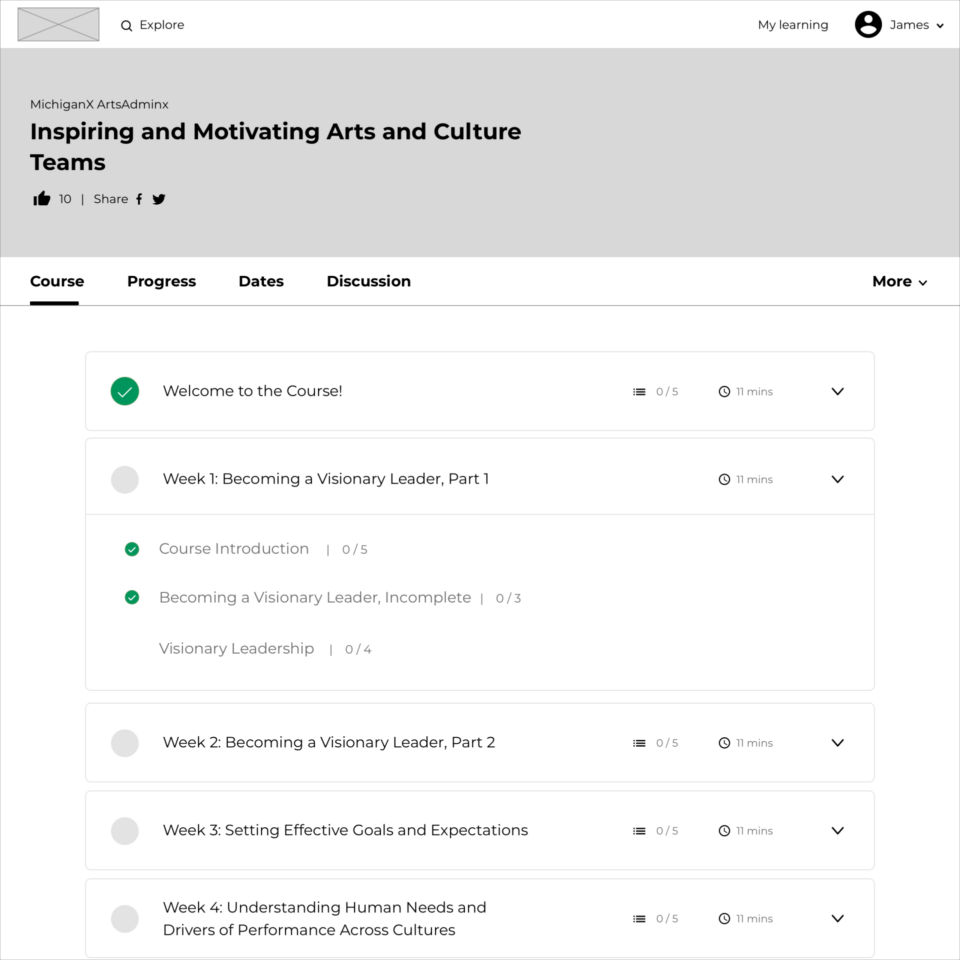Viewport: 960px width, 960px height.
Task: Click the site logo in the header
Action: pos(58,24)
